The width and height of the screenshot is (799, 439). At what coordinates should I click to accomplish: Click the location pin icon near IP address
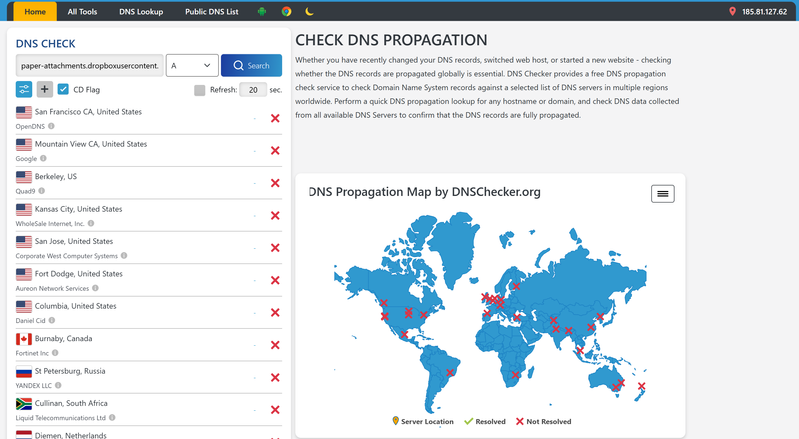(733, 12)
